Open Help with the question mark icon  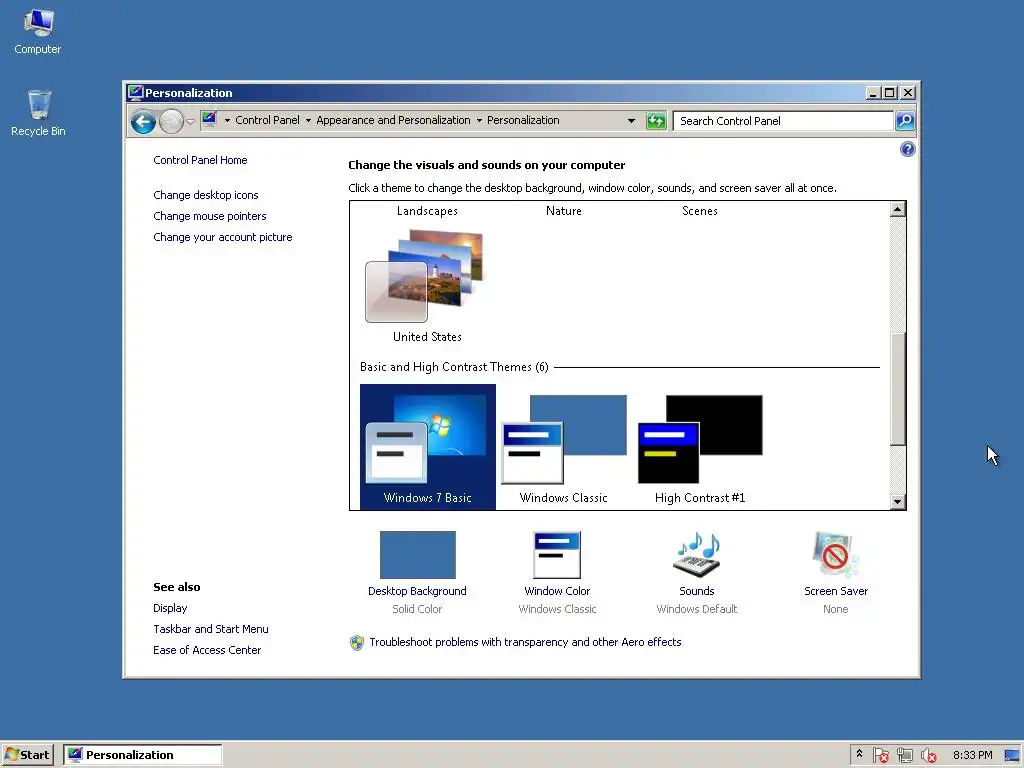tap(908, 150)
